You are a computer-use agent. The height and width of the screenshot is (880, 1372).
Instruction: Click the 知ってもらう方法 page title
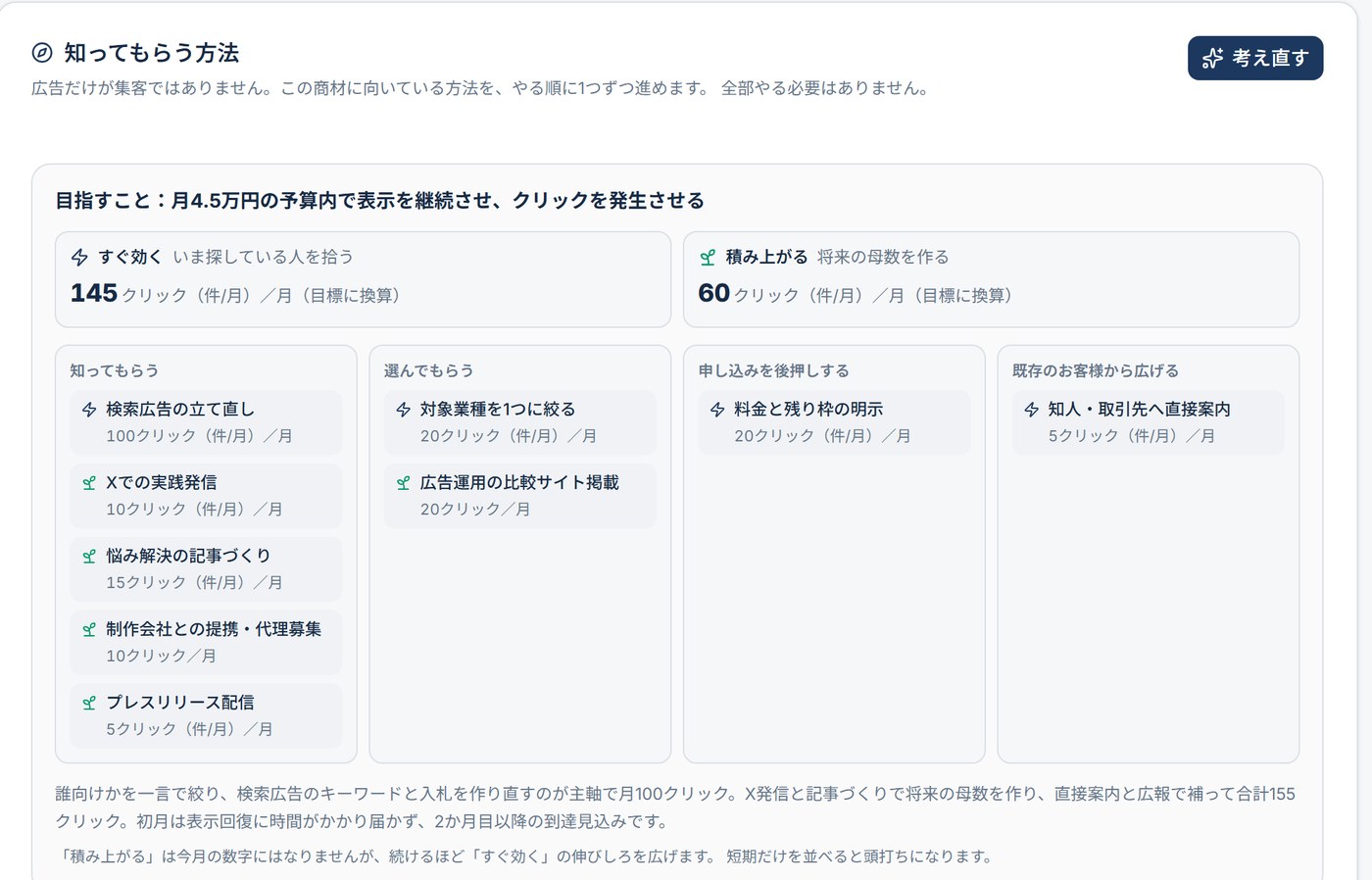pyautogui.click(x=152, y=53)
